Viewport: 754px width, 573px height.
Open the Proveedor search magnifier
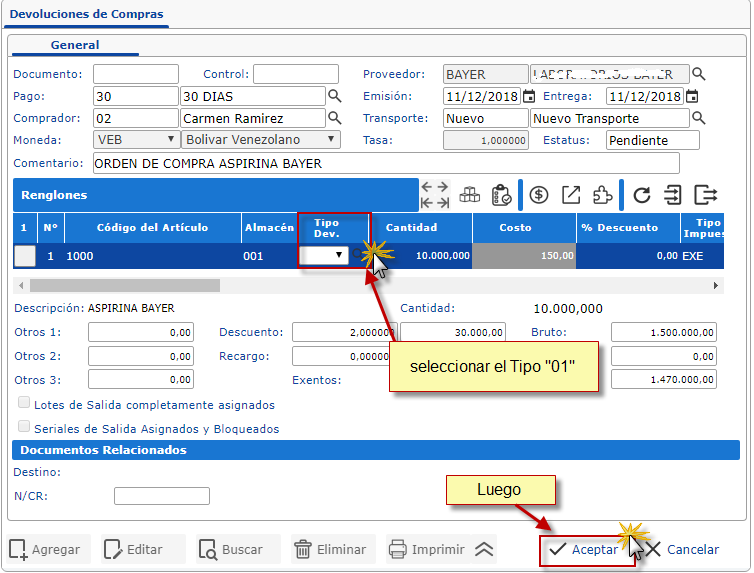click(699, 74)
